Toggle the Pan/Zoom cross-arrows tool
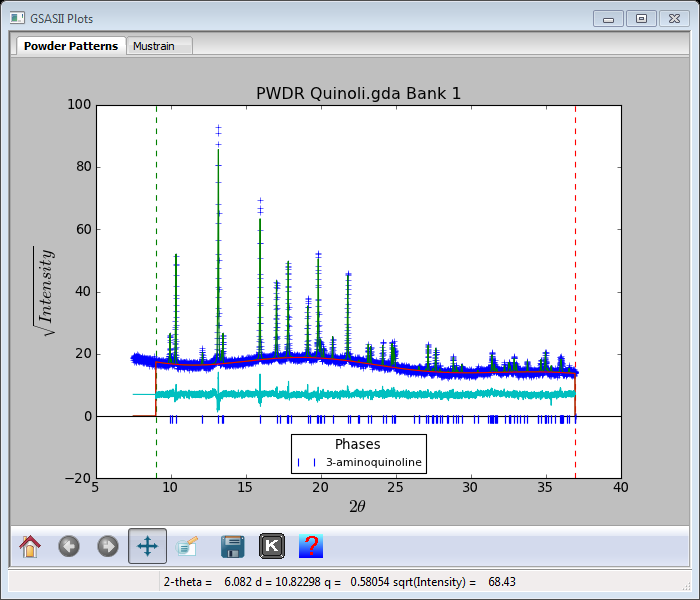This screenshot has width=700, height=600. point(147,546)
